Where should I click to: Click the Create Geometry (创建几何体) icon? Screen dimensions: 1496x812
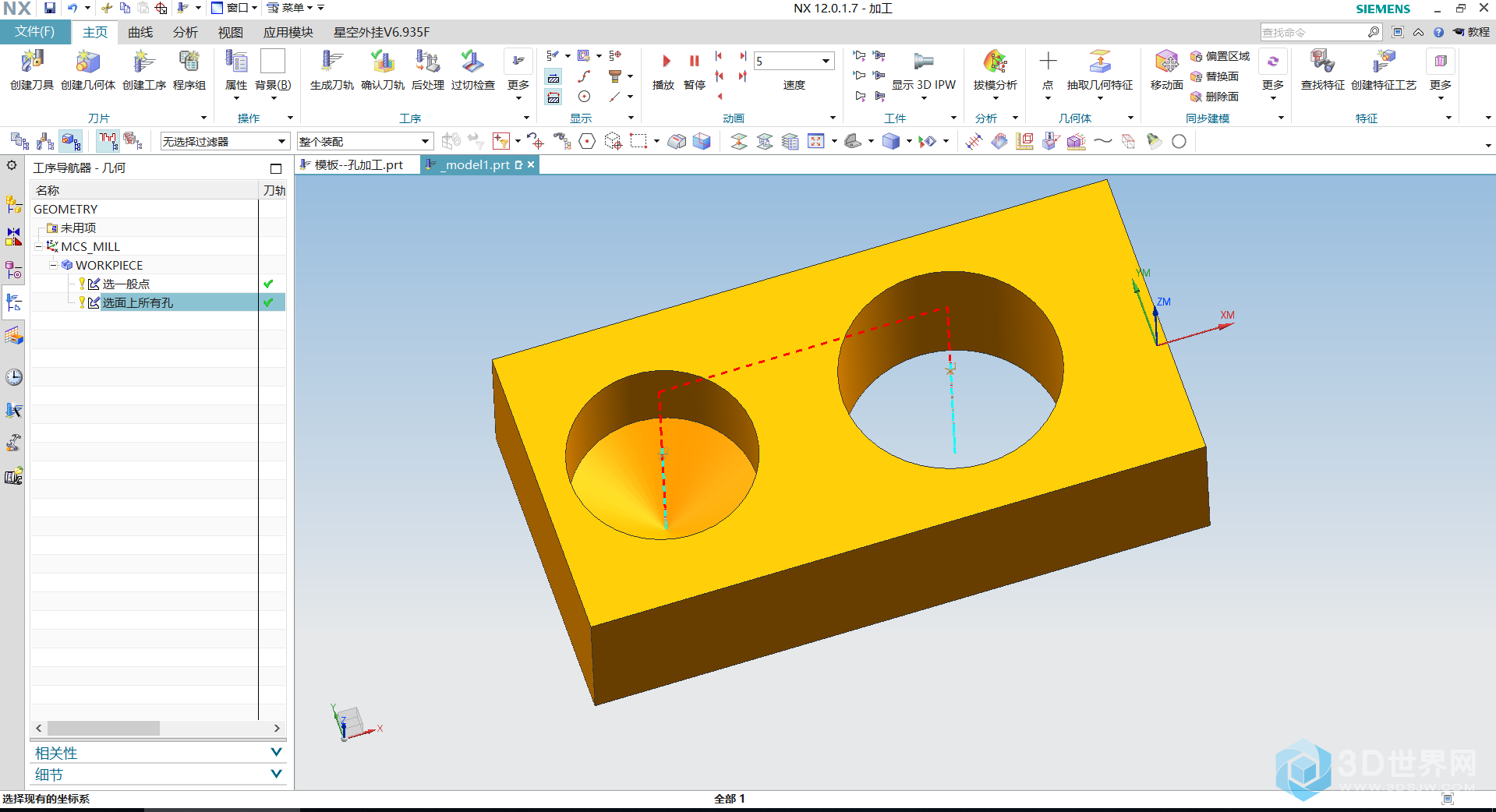[88, 69]
